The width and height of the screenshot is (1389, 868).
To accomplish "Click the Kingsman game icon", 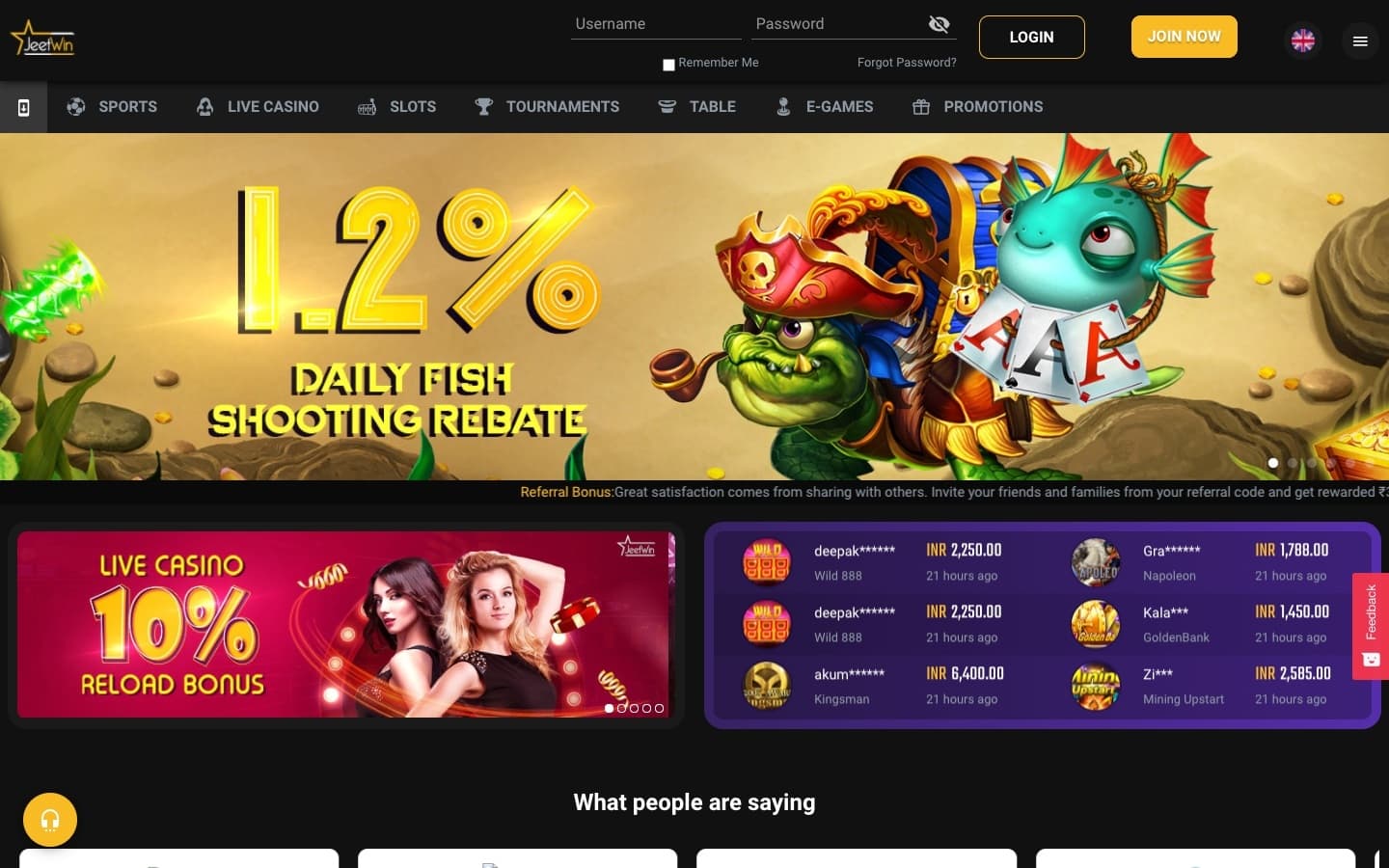I will tap(767, 686).
